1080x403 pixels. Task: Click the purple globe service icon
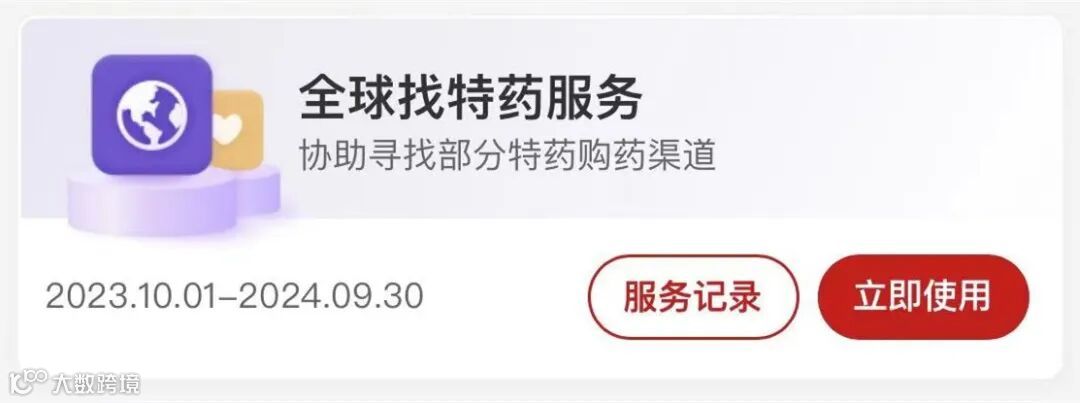pos(152,114)
